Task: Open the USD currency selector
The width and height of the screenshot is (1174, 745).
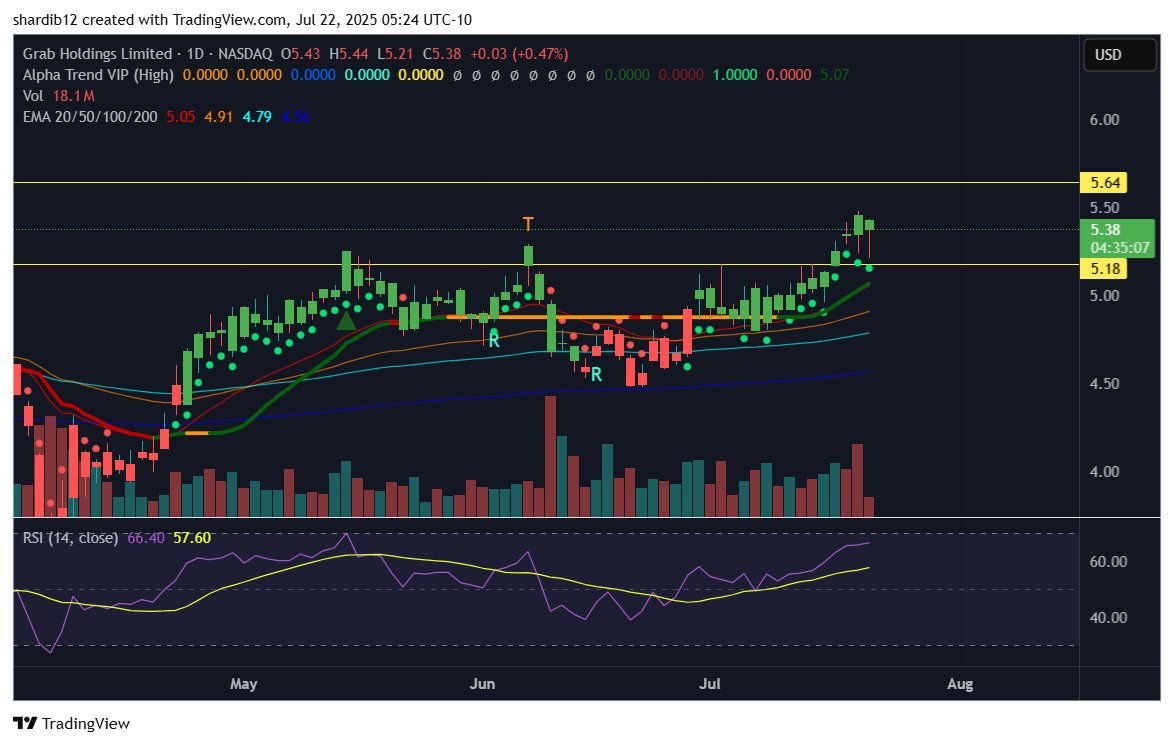Action: [x=1119, y=55]
